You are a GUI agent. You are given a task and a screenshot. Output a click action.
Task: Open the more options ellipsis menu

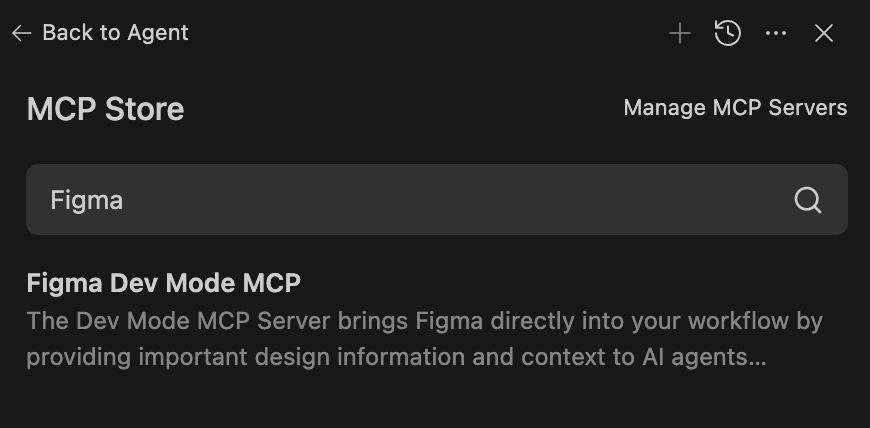pos(776,34)
